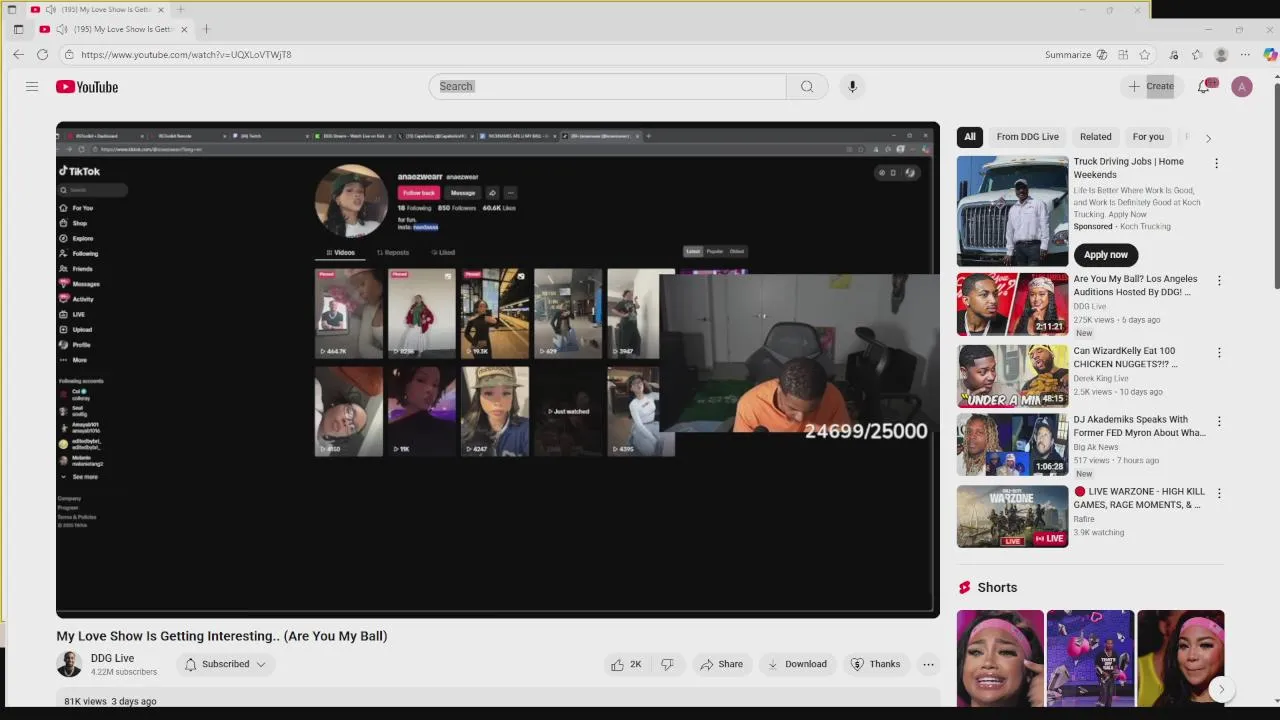Open YouTube notifications bell
Screen dimensions: 1280x720
(1204, 87)
